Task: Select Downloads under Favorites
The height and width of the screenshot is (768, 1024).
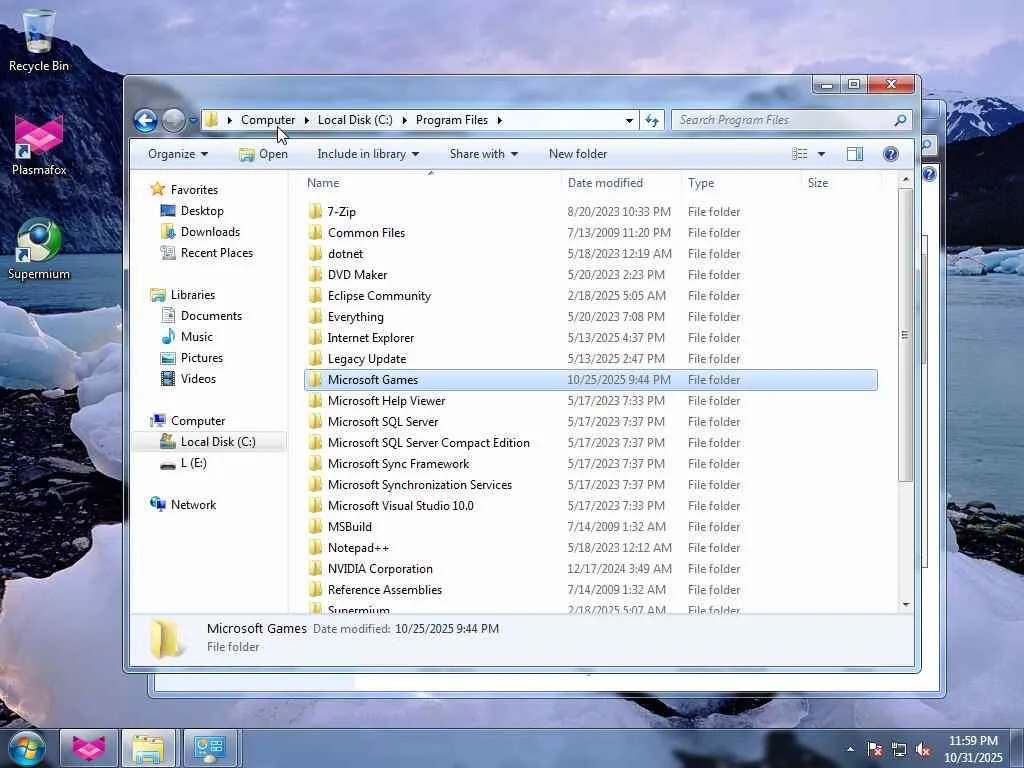Action: pyautogui.click(x=210, y=232)
